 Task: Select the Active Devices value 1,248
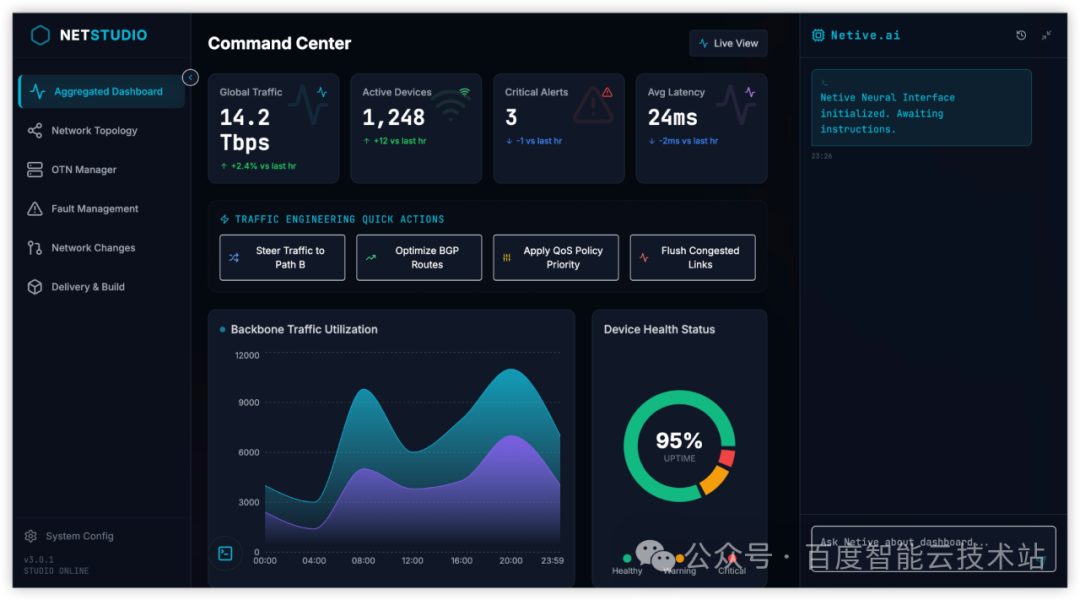tap(394, 118)
